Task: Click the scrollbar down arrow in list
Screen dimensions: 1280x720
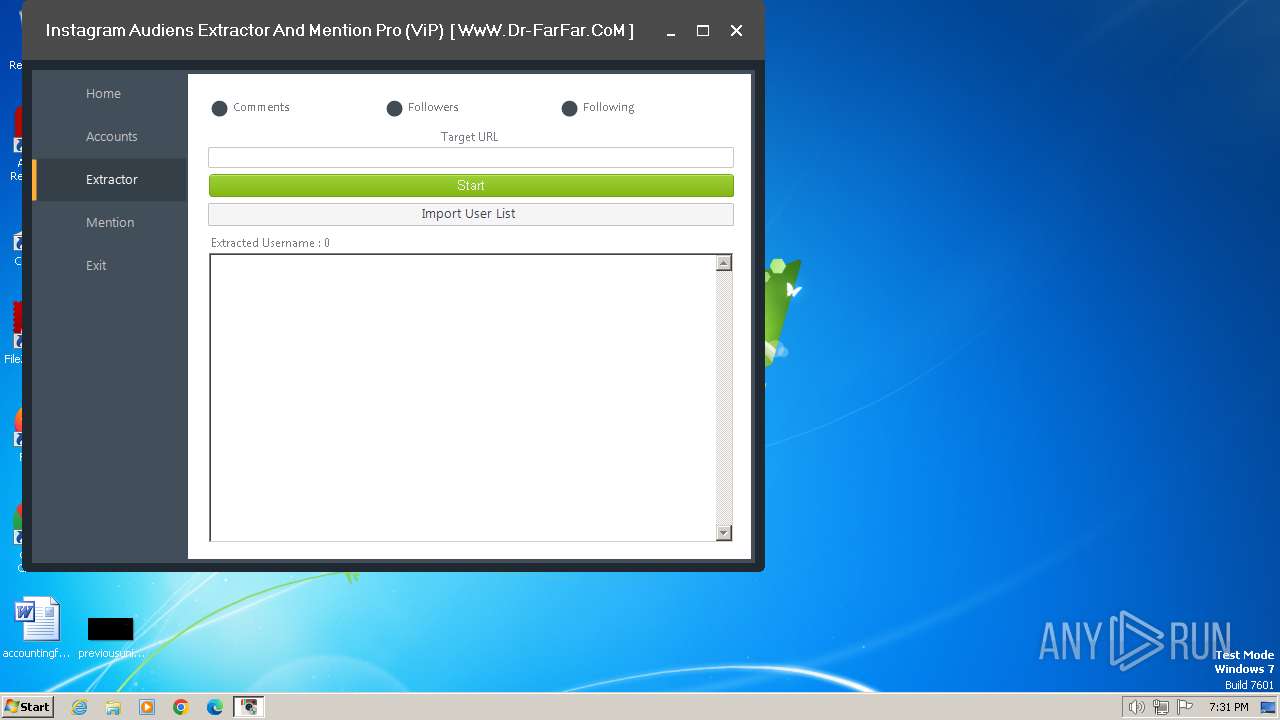Action: (724, 533)
